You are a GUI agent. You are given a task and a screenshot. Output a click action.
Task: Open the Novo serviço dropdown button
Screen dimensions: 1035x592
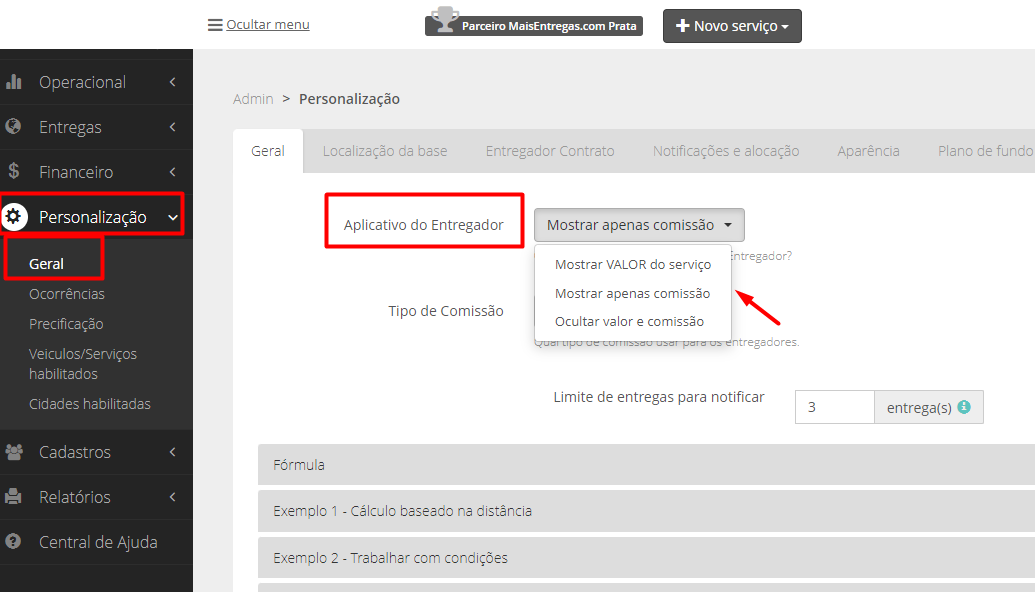(732, 26)
